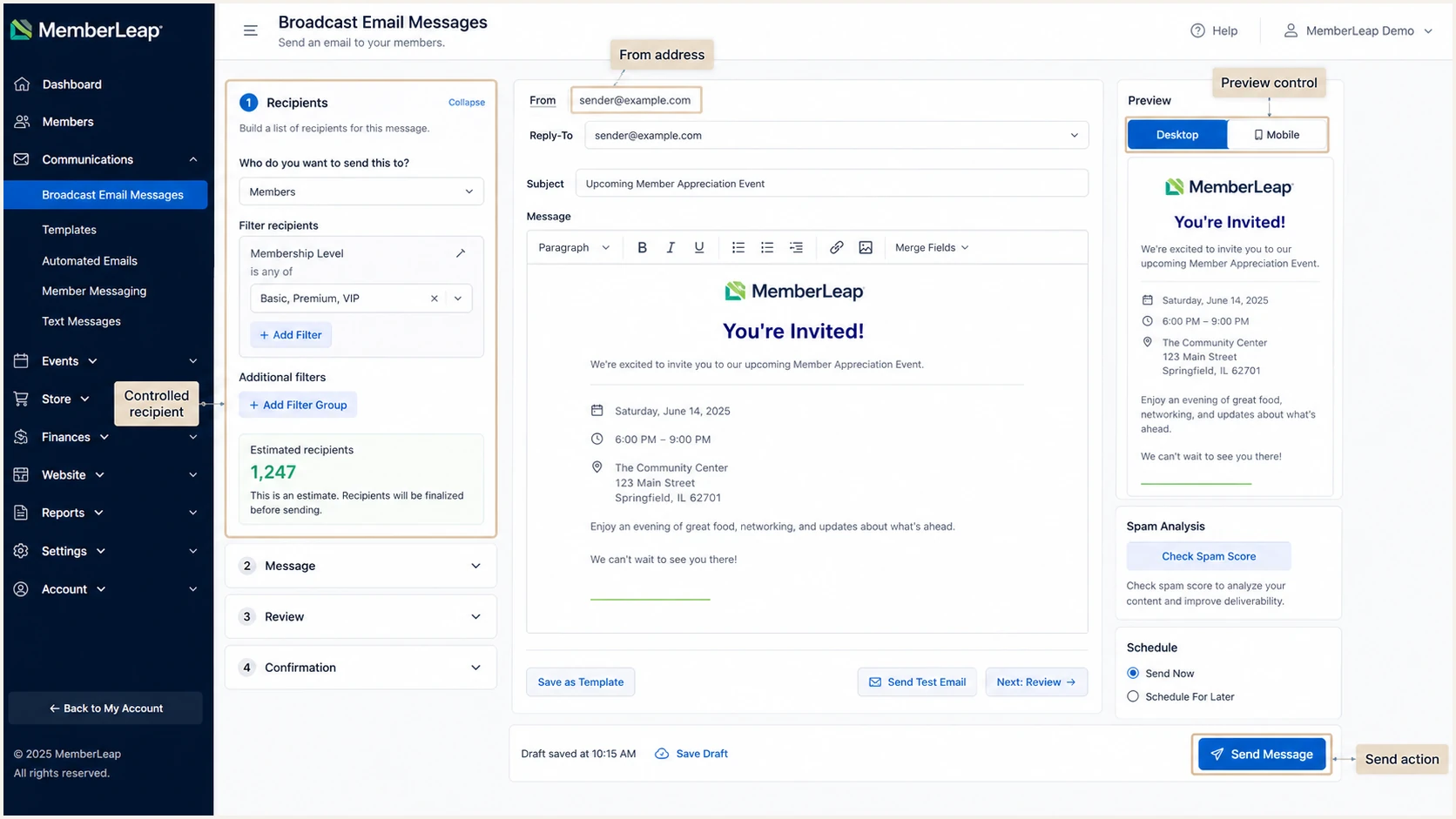Click the Finances money icon in sidebar
The width and height of the screenshot is (1456, 819).
click(x=22, y=437)
